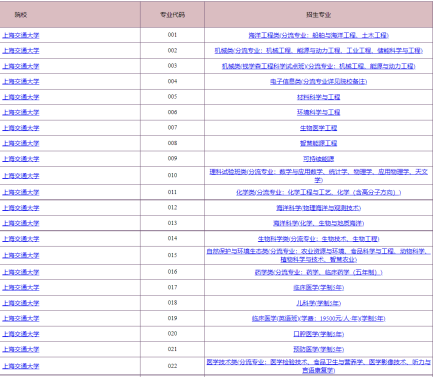Open the 理科试验班类 major link
433x377 pixels.
(x=318, y=176)
